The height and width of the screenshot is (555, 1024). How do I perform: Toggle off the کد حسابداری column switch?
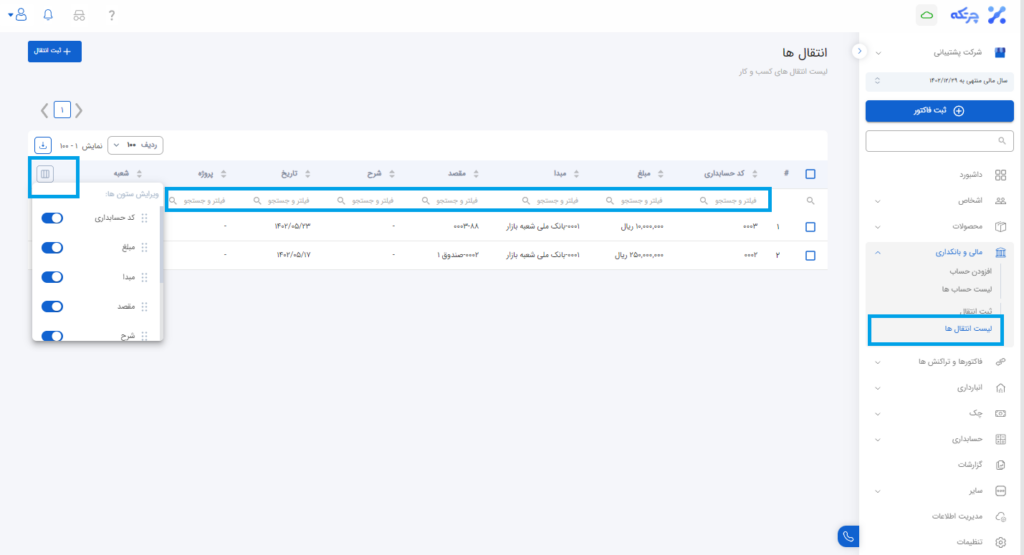click(x=53, y=218)
